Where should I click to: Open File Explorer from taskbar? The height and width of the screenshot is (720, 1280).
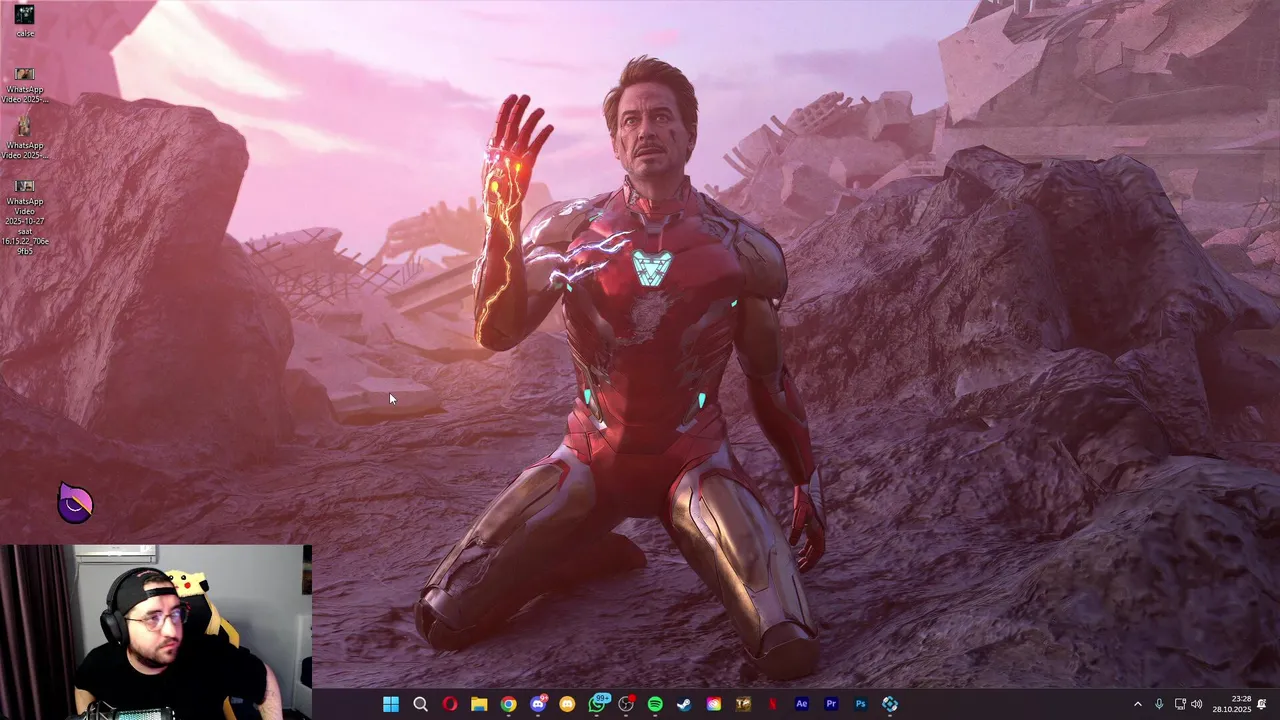pos(479,704)
